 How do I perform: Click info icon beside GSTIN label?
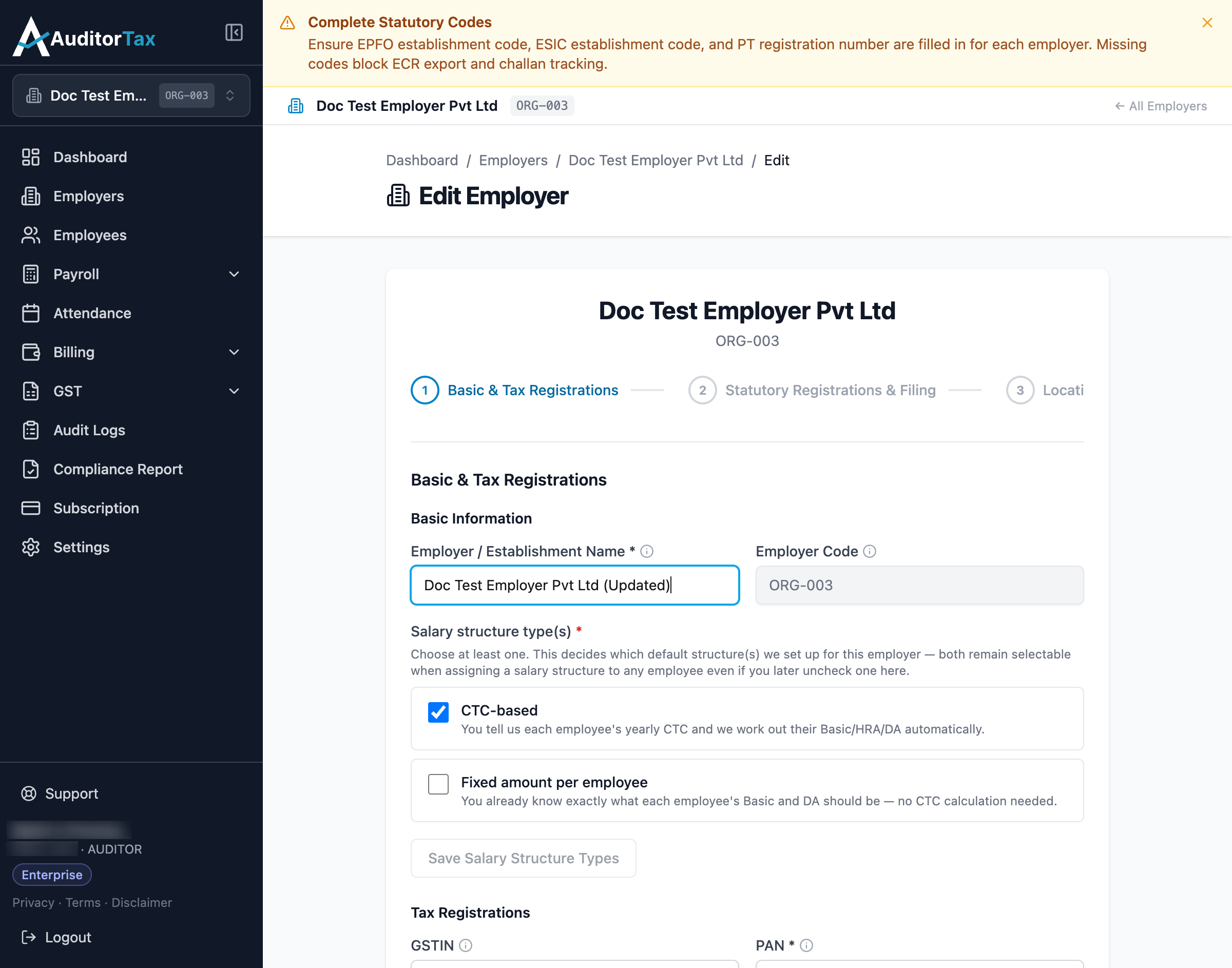click(465, 945)
